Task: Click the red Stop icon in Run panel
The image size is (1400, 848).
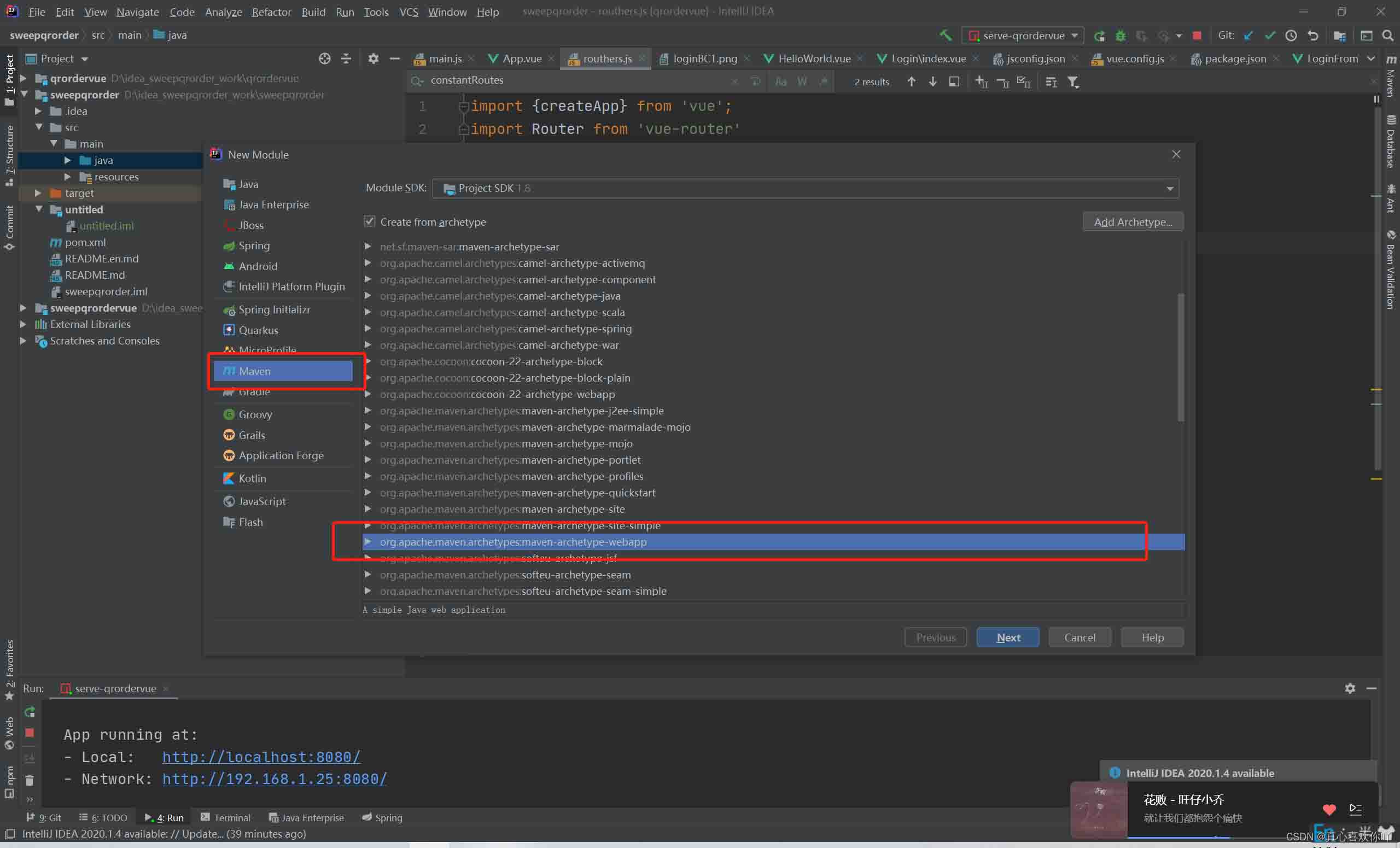Action: [30, 733]
